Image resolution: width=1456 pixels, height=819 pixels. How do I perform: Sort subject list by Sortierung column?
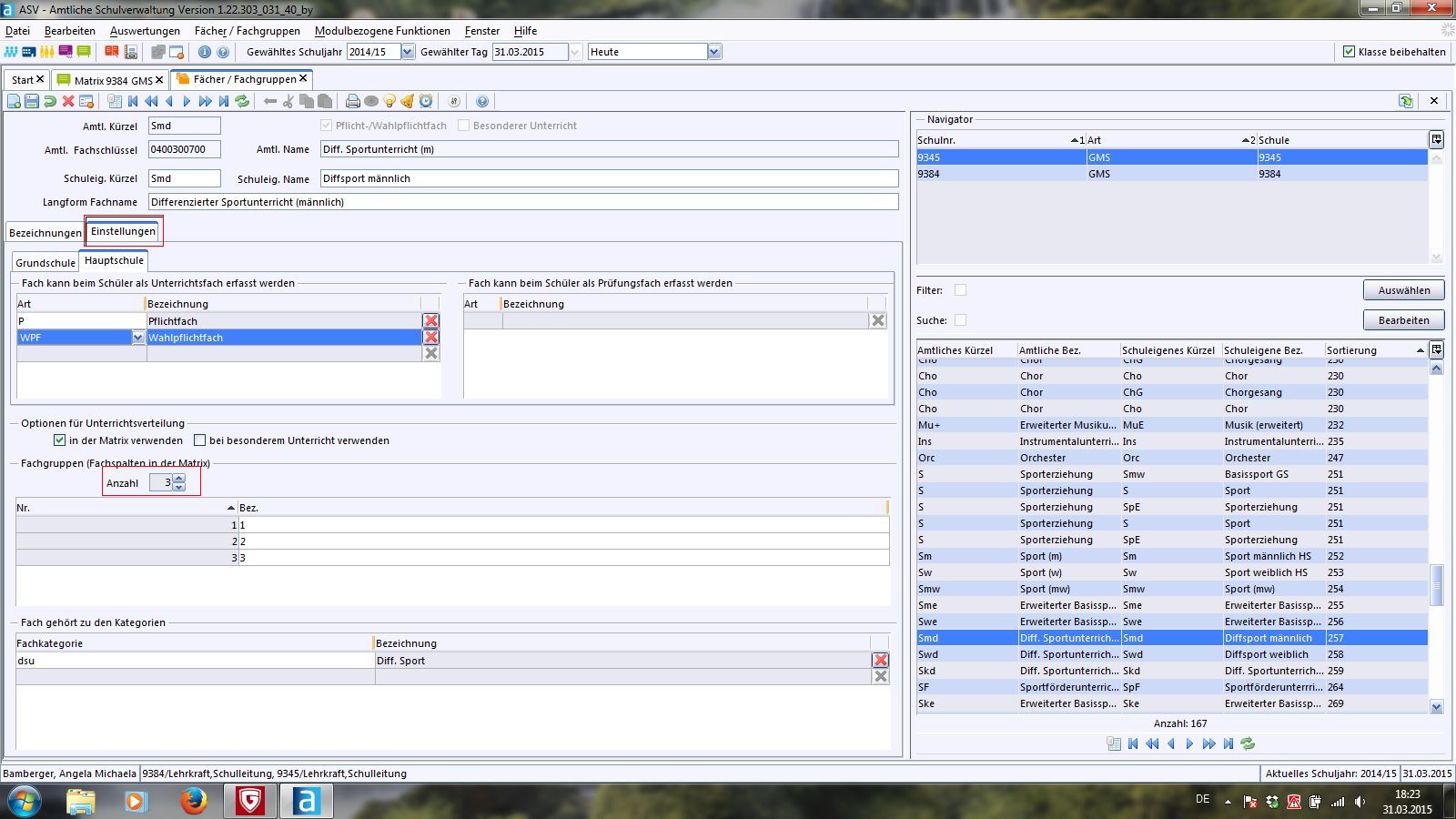(1375, 350)
